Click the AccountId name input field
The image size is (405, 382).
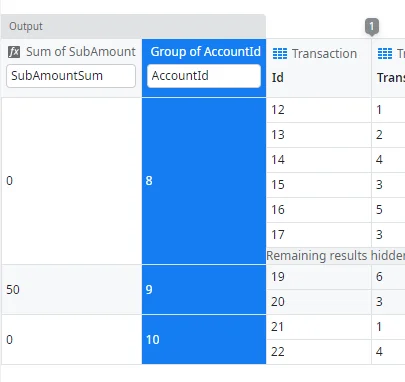[x=204, y=76]
